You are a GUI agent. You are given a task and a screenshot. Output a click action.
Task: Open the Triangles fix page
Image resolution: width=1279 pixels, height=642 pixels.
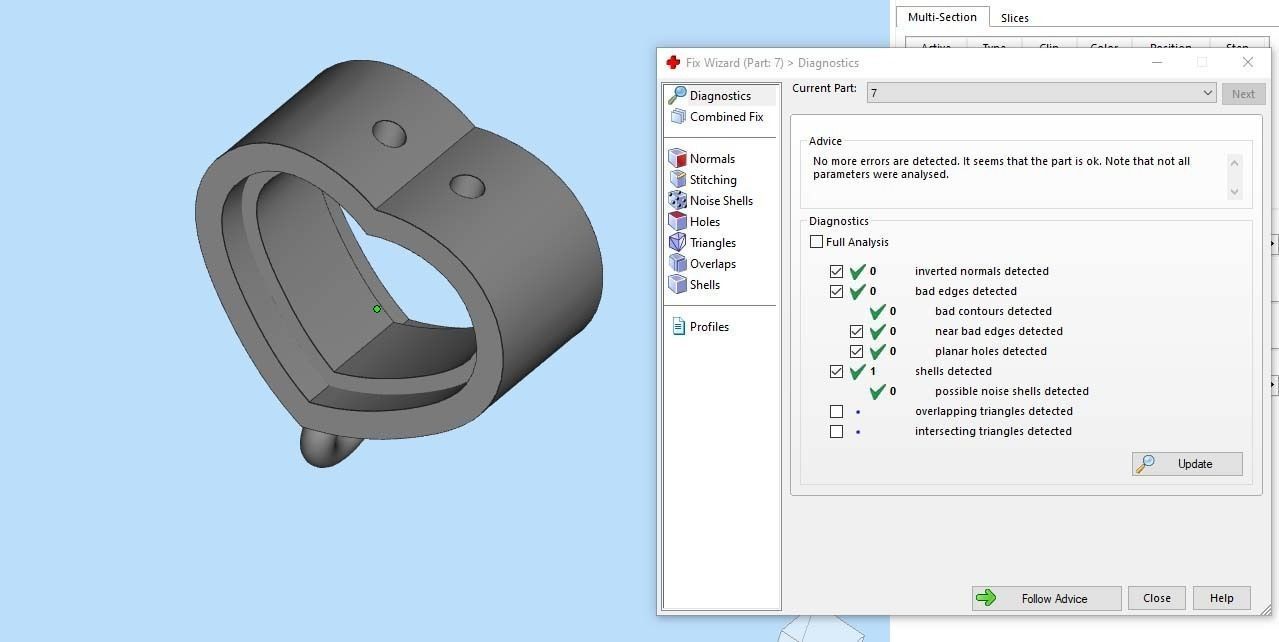coord(702,243)
